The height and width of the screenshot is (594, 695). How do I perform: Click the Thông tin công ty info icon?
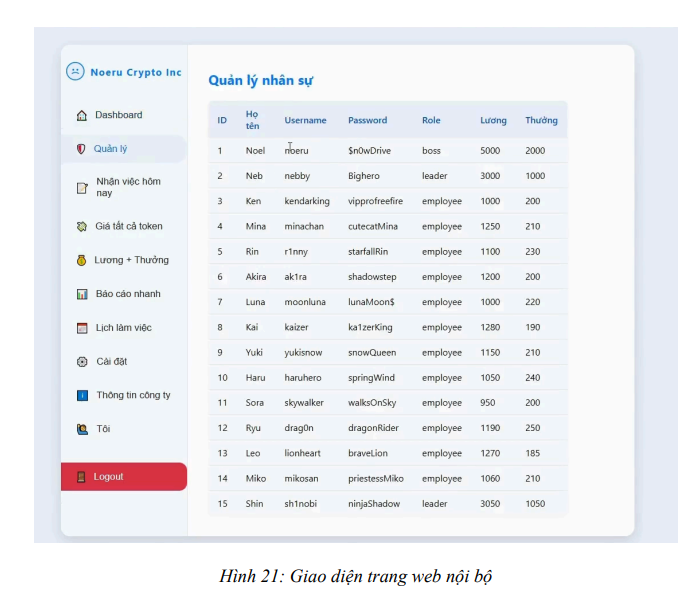pyautogui.click(x=82, y=395)
